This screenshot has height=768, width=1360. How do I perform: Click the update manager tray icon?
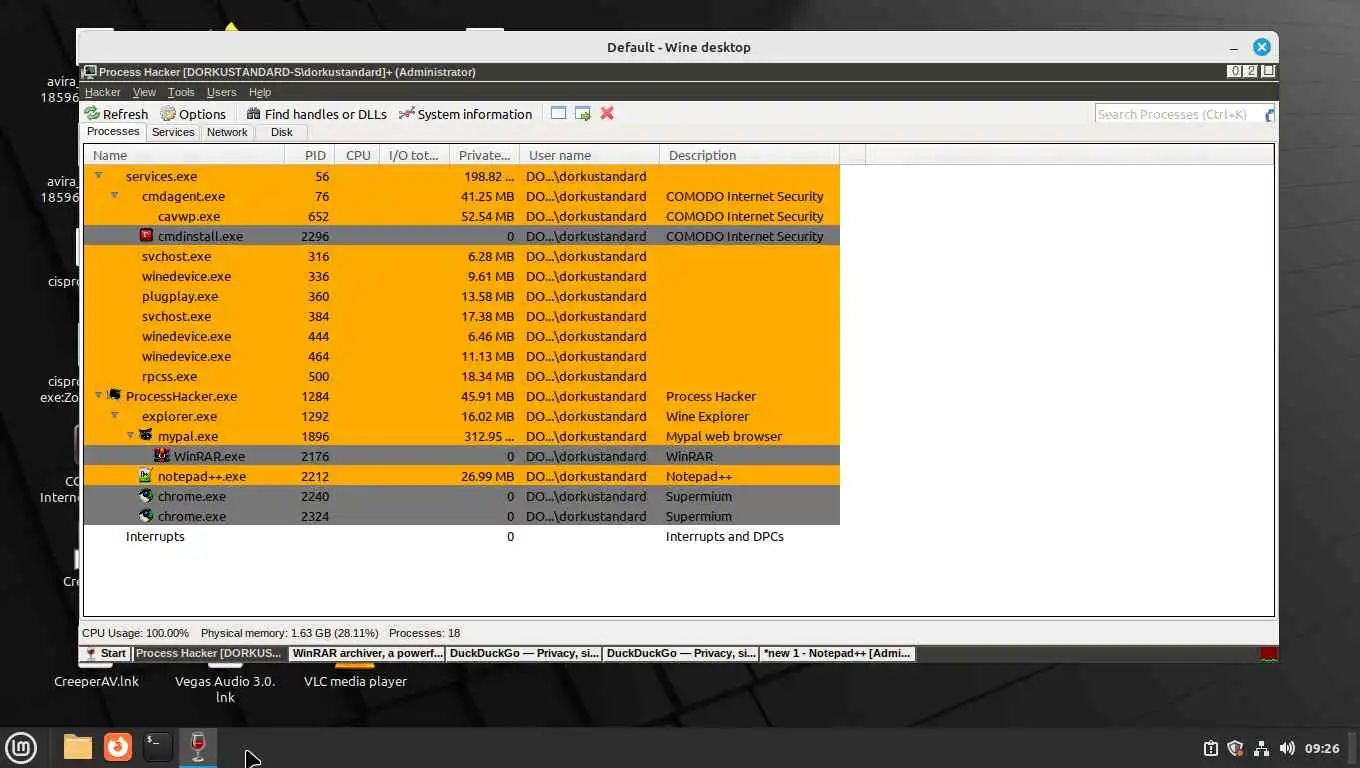[1210, 748]
